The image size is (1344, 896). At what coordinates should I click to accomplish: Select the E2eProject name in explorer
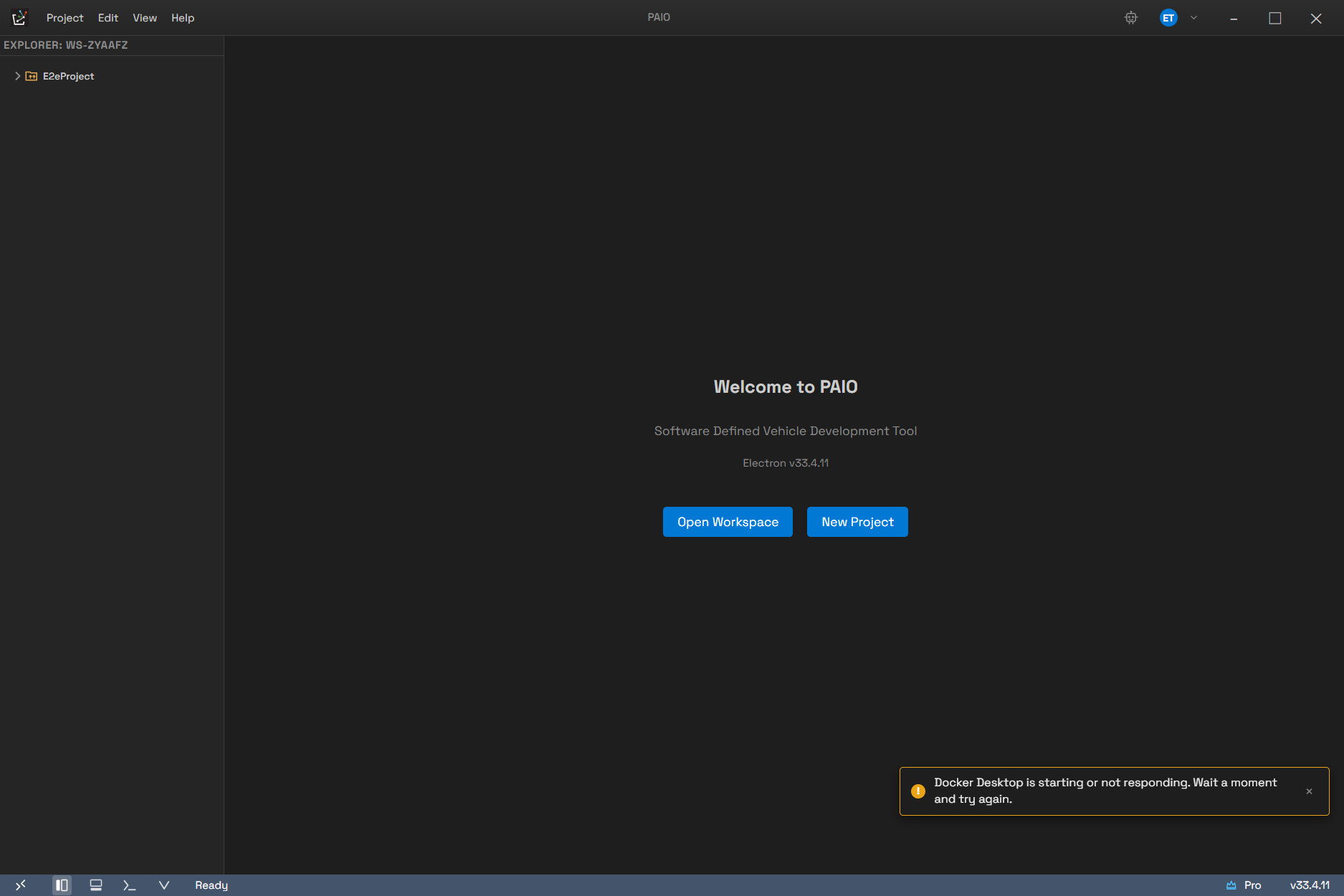pos(69,76)
